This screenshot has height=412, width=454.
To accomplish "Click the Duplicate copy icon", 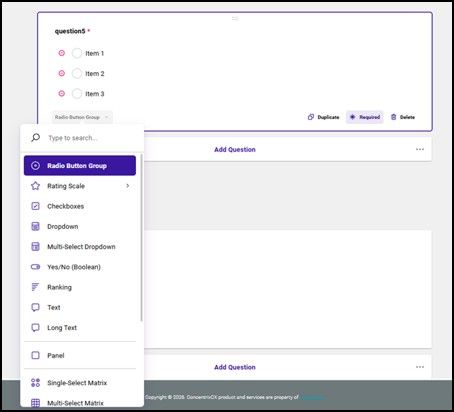I will coord(311,117).
